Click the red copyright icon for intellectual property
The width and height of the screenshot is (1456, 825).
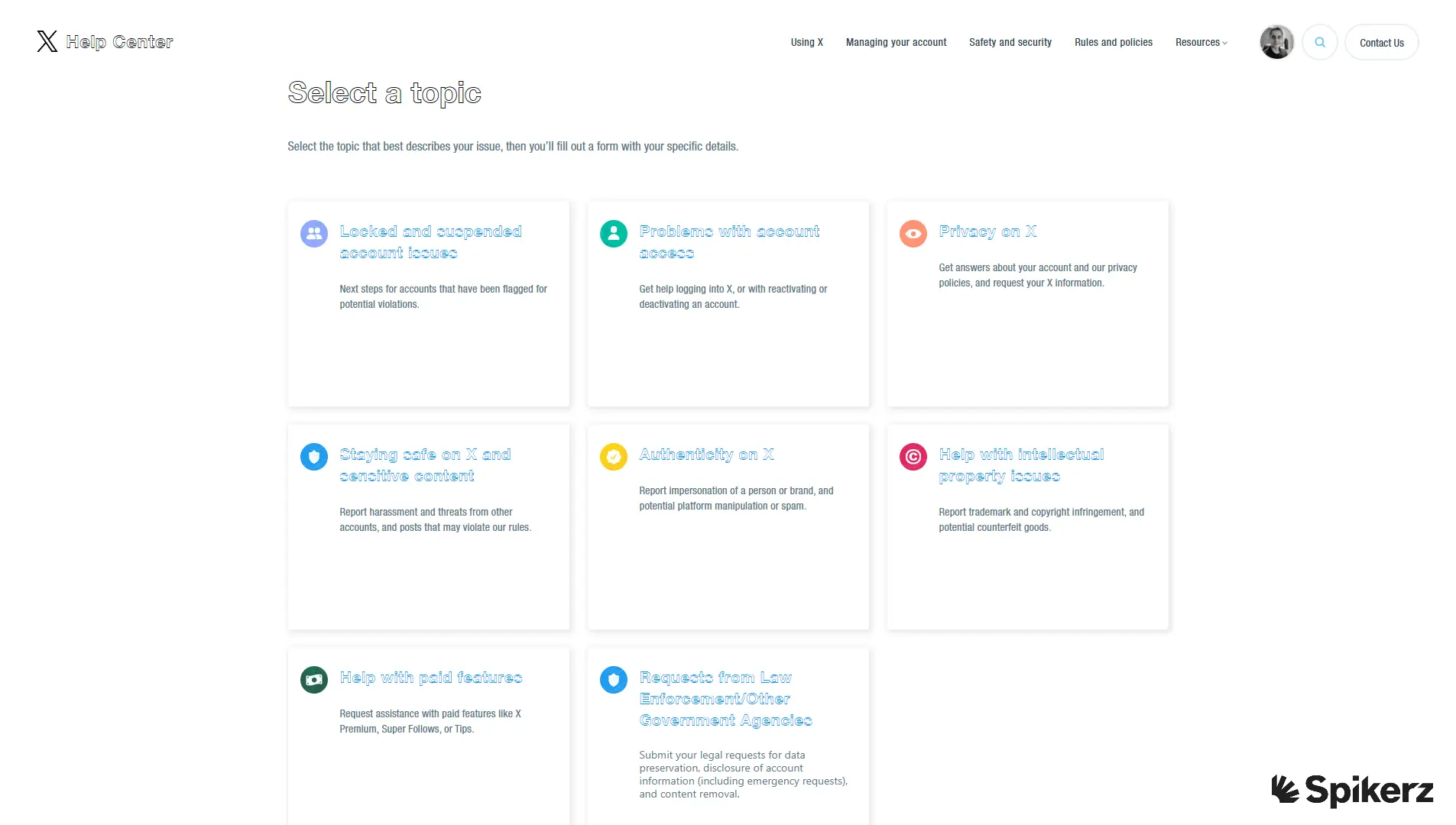(x=913, y=457)
